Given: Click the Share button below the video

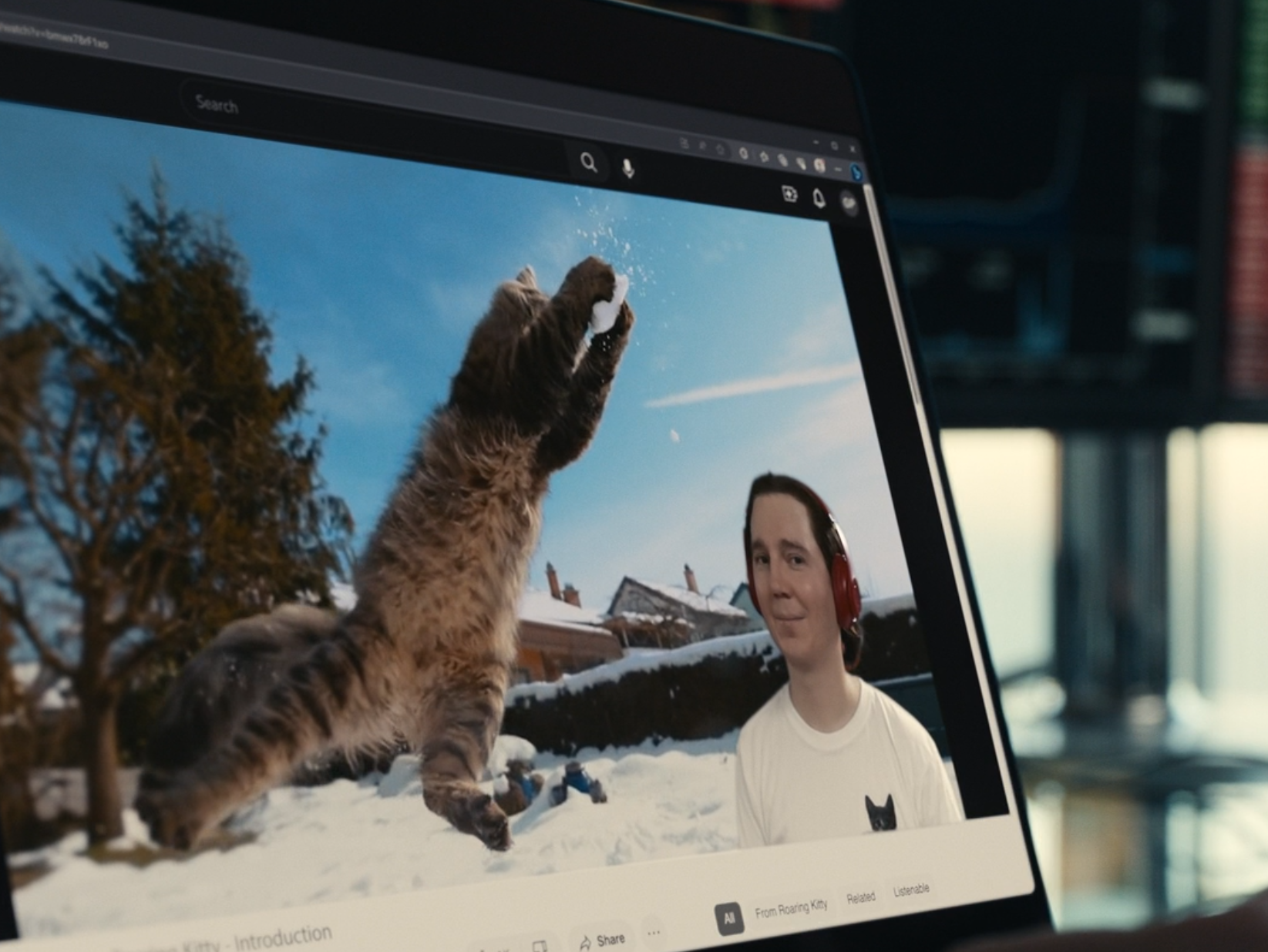Looking at the screenshot, I should pos(601,940).
